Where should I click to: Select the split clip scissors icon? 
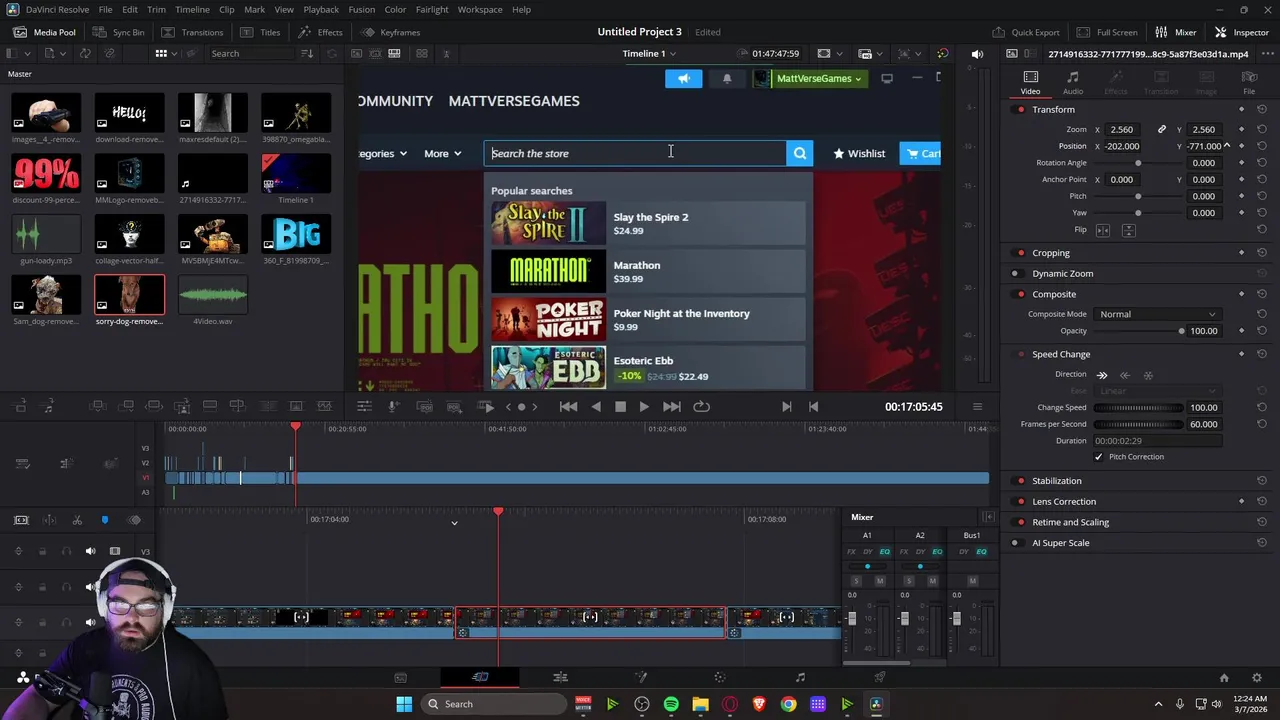pos(77,520)
